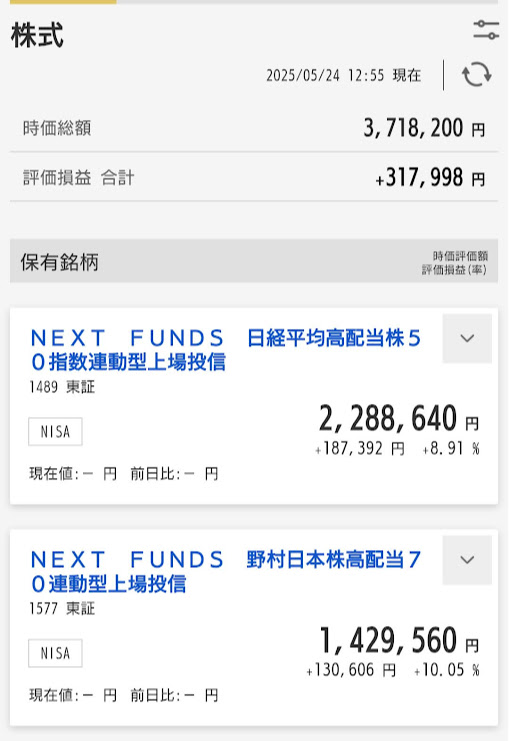Screen dimensions: 509x741
Task: Click the 評価損益 合計 +317,998 円 row
Action: point(254,177)
